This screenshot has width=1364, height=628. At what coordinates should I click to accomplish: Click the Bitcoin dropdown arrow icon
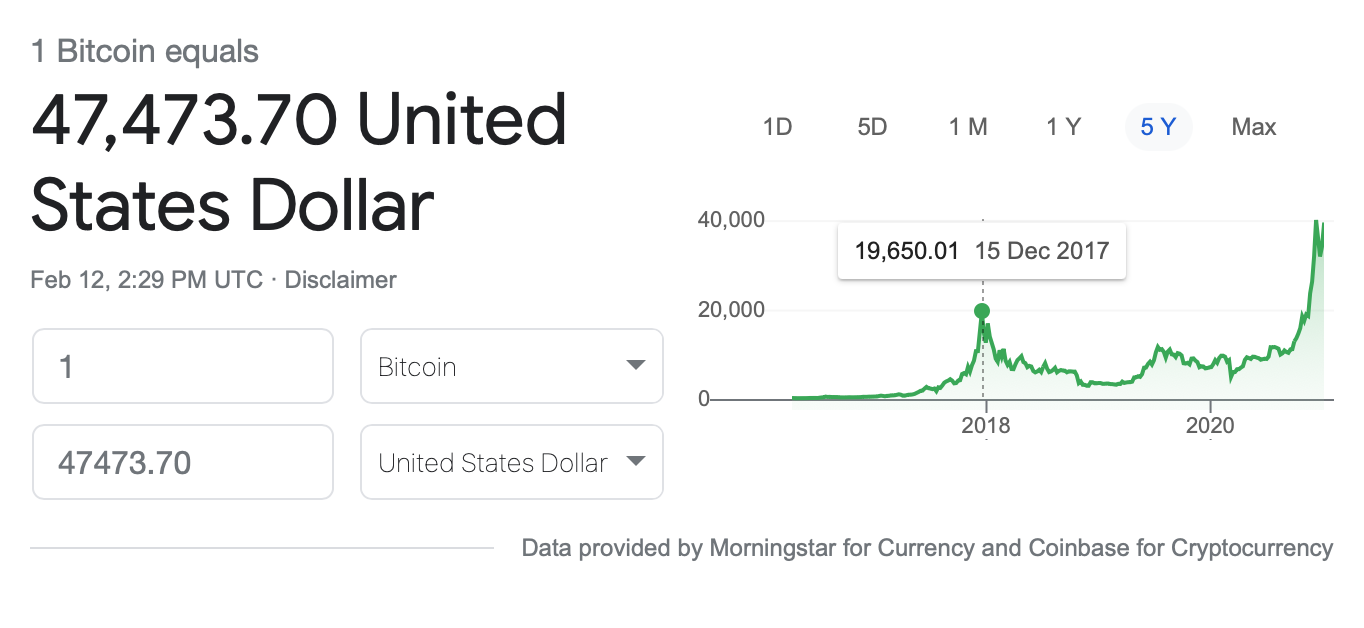point(635,365)
